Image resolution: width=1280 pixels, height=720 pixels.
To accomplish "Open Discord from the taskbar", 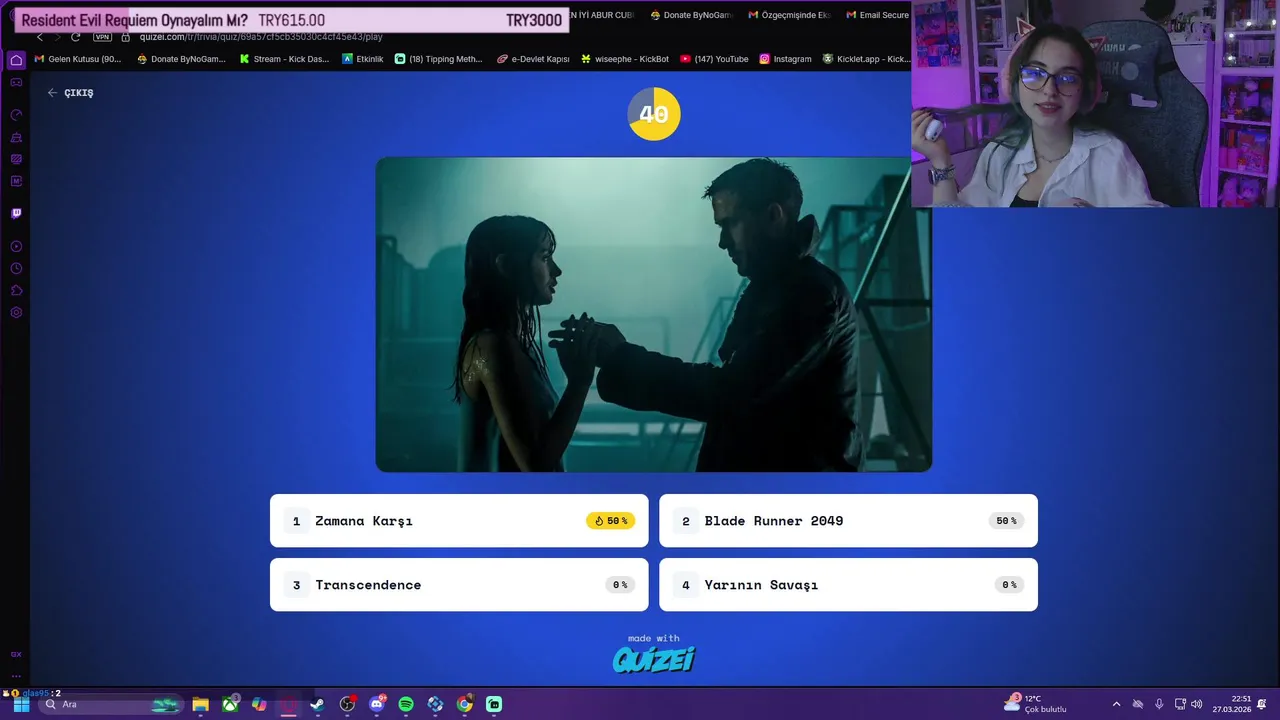I will pyautogui.click(x=377, y=704).
